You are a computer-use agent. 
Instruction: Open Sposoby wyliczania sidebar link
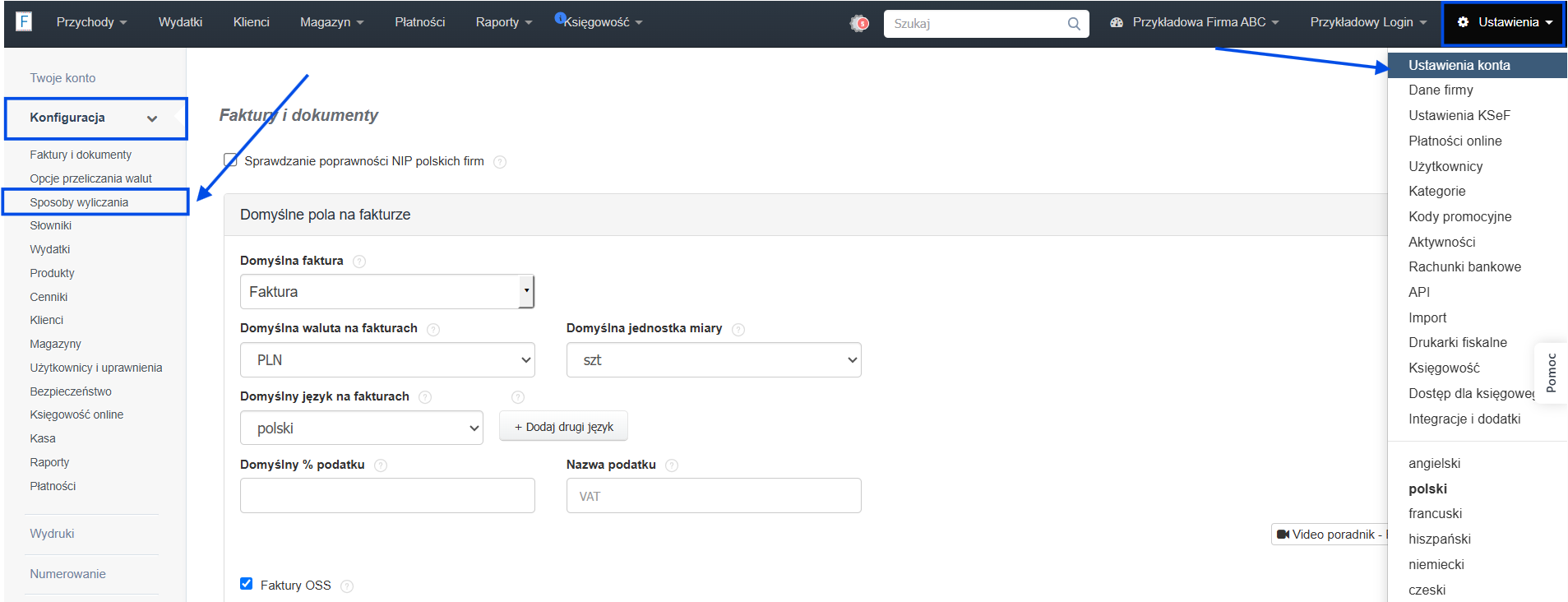tap(79, 202)
